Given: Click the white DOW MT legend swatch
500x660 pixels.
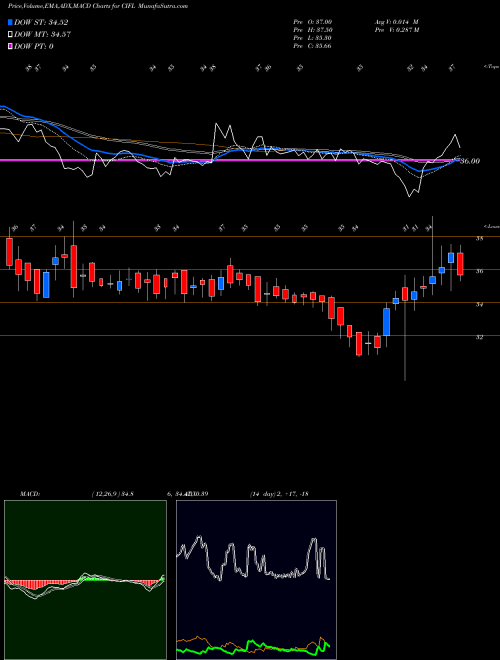Looking at the screenshot, I should point(10,34).
